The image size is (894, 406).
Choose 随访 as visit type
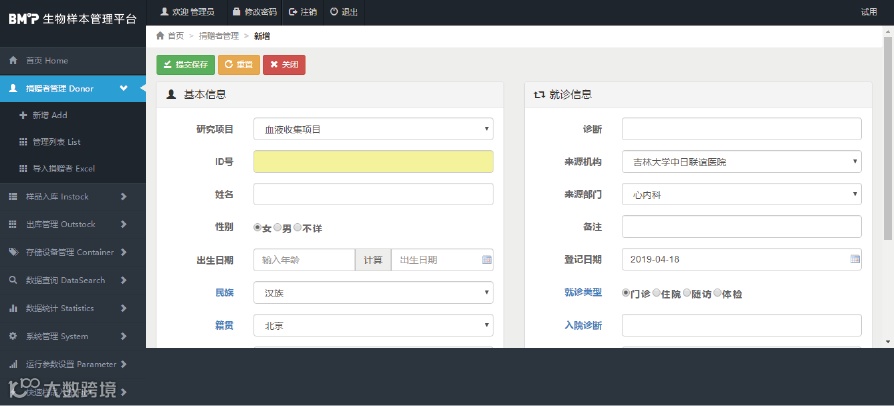(x=686, y=293)
